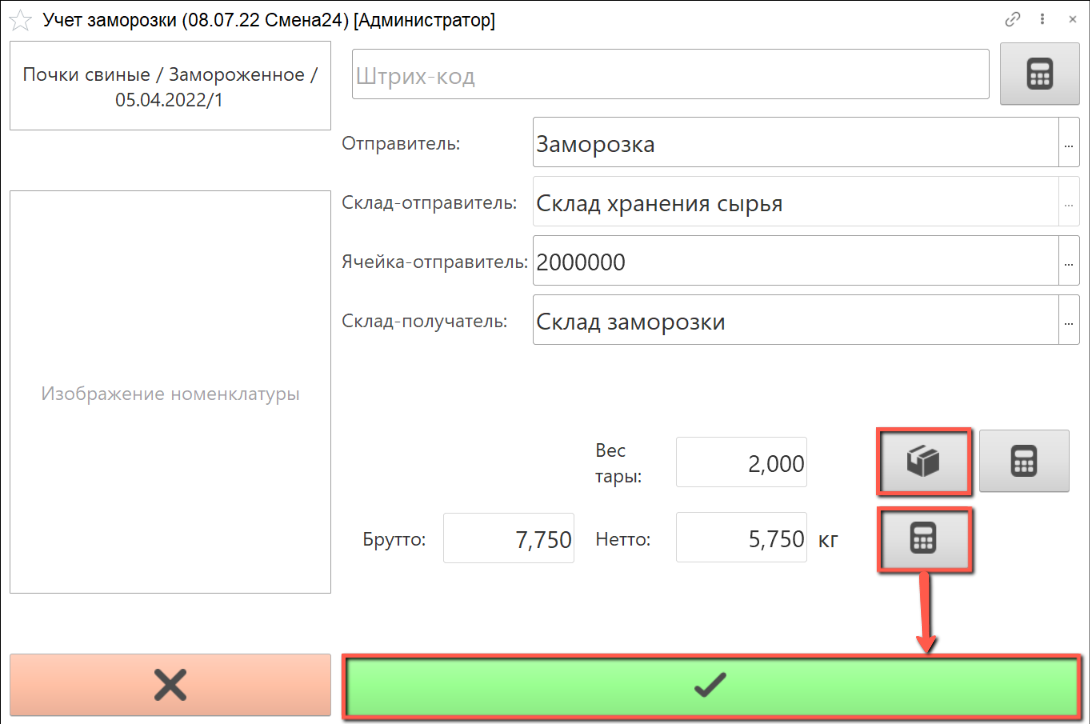Click the Почки свиные product button

170,87
